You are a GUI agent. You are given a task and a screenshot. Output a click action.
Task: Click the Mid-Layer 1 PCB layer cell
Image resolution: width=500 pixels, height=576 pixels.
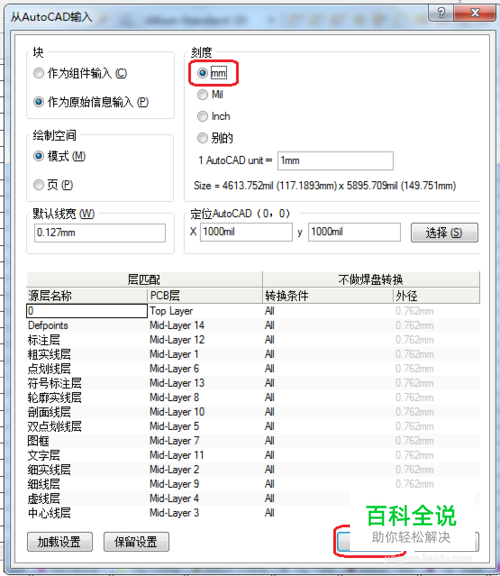[x=205, y=354]
